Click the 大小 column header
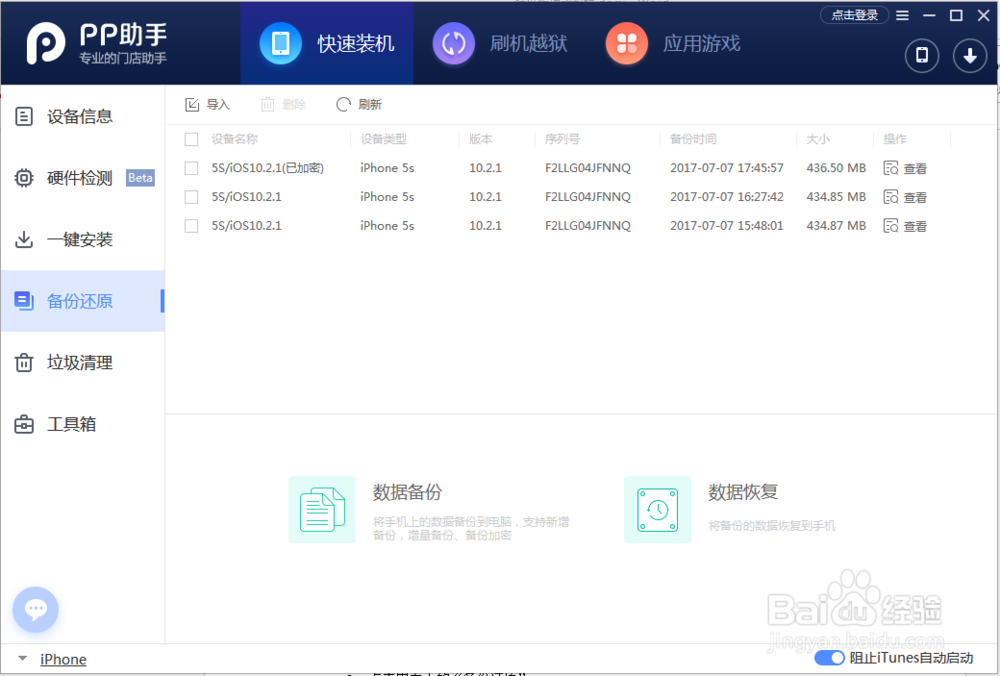The height and width of the screenshot is (676, 1000). click(x=818, y=139)
